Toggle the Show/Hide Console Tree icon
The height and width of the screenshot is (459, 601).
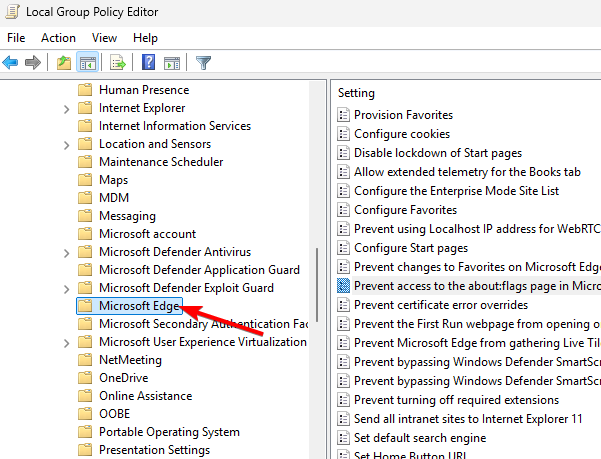click(x=87, y=62)
